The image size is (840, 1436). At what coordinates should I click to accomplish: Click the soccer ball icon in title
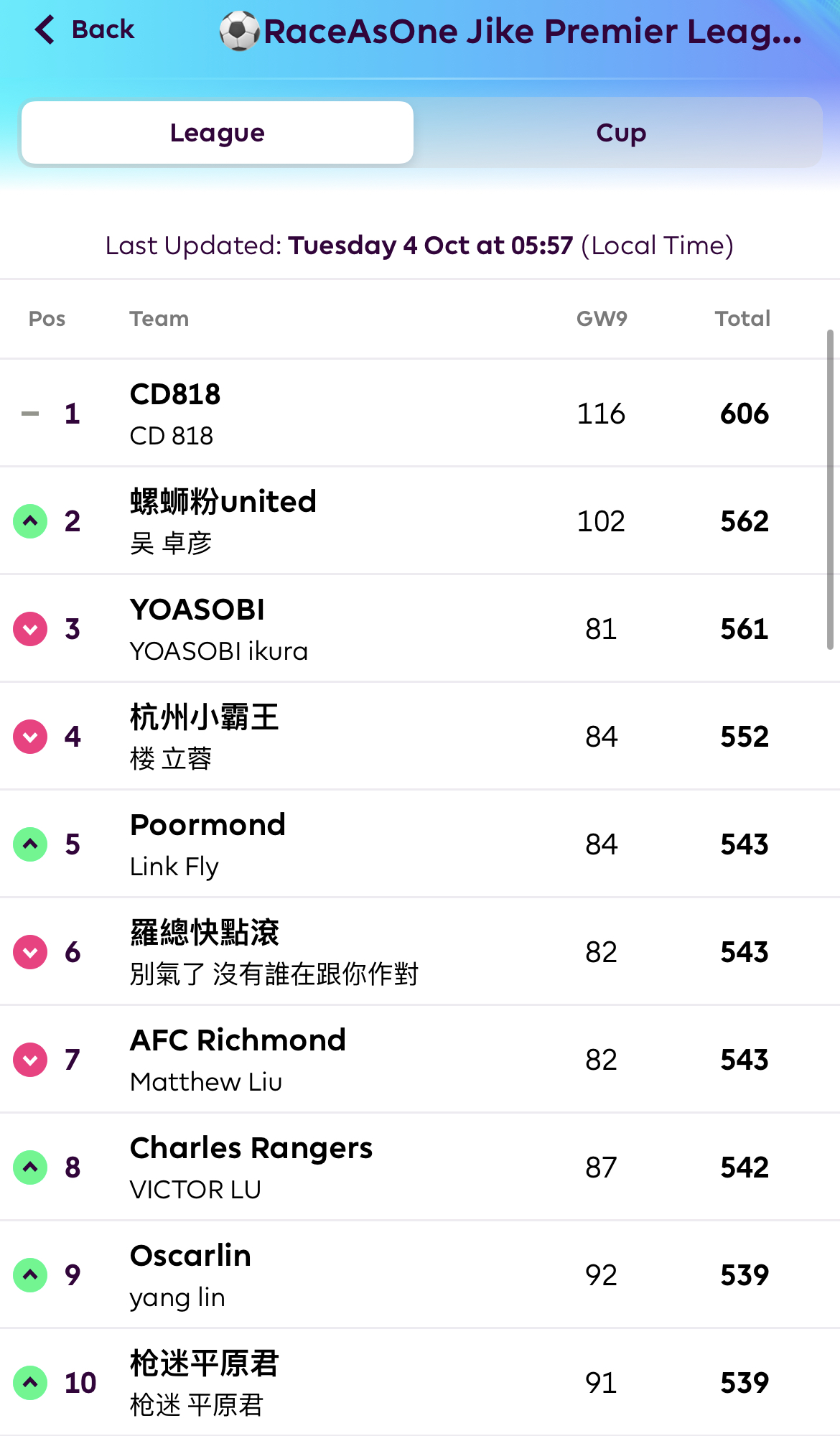tap(239, 31)
